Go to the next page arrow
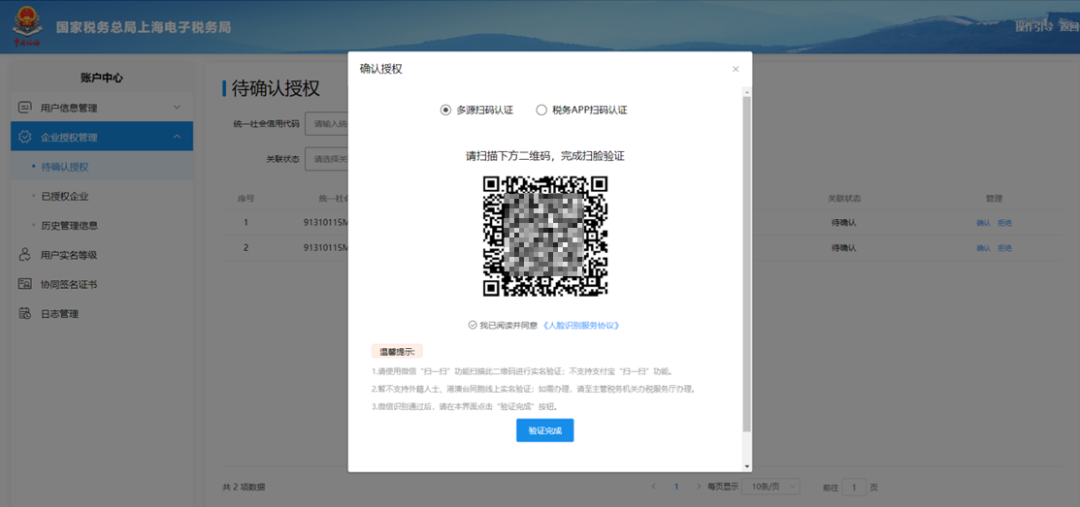This screenshot has width=1080, height=507. click(x=699, y=486)
